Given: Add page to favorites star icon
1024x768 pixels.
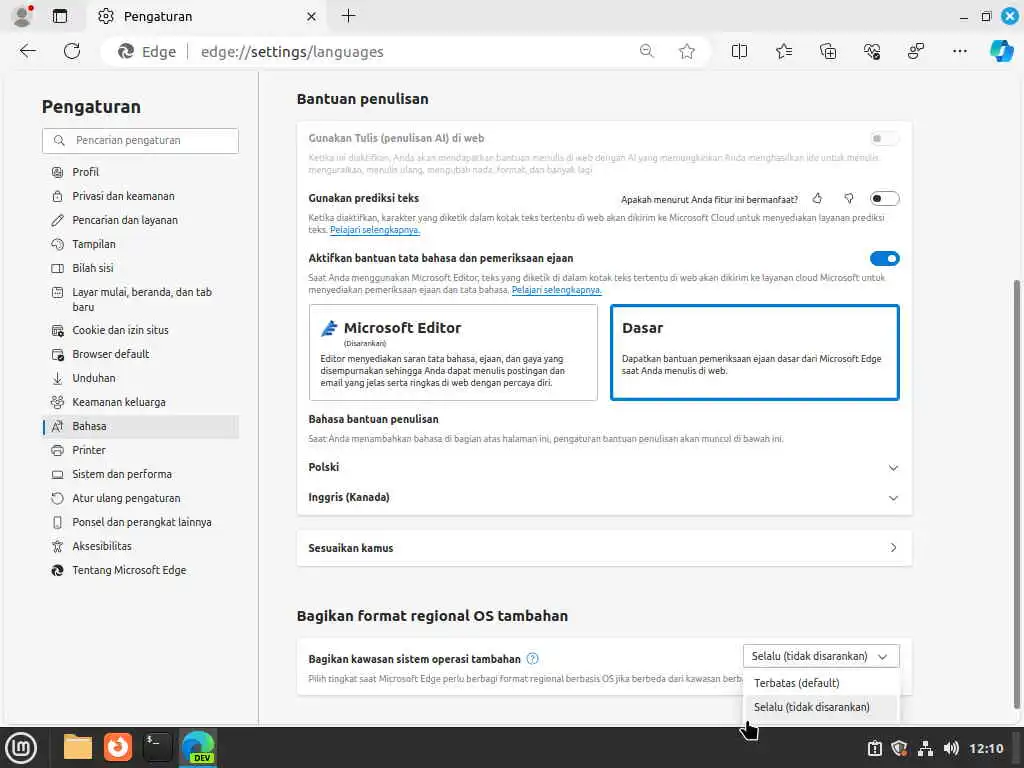Looking at the screenshot, I should pos(686,51).
